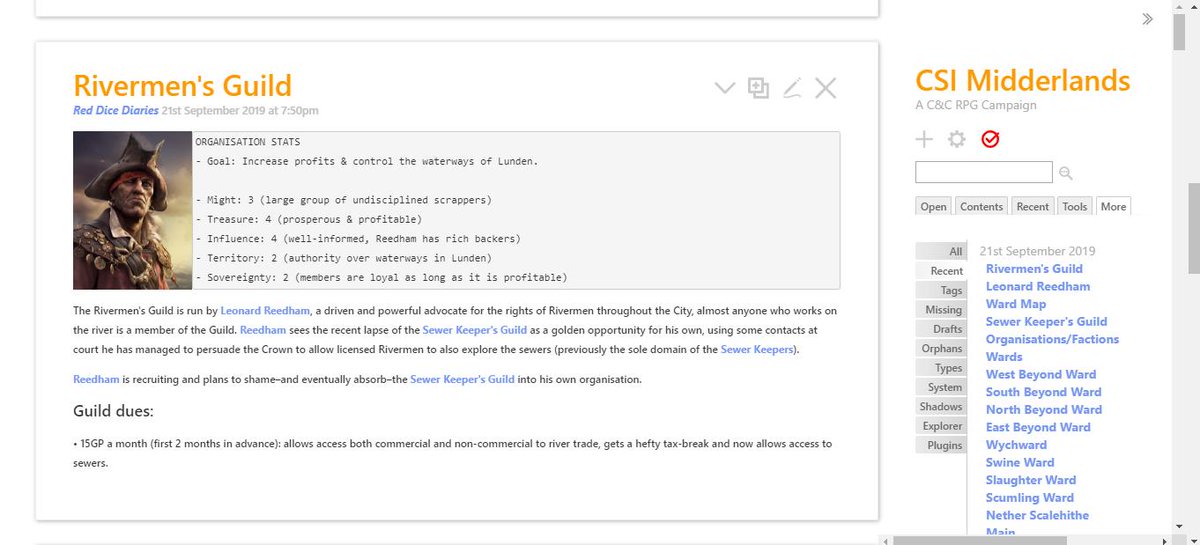Screen dimensions: 1200x545
Task: Click the Rivermen's Guild tiddler title
Action: click(x=182, y=85)
